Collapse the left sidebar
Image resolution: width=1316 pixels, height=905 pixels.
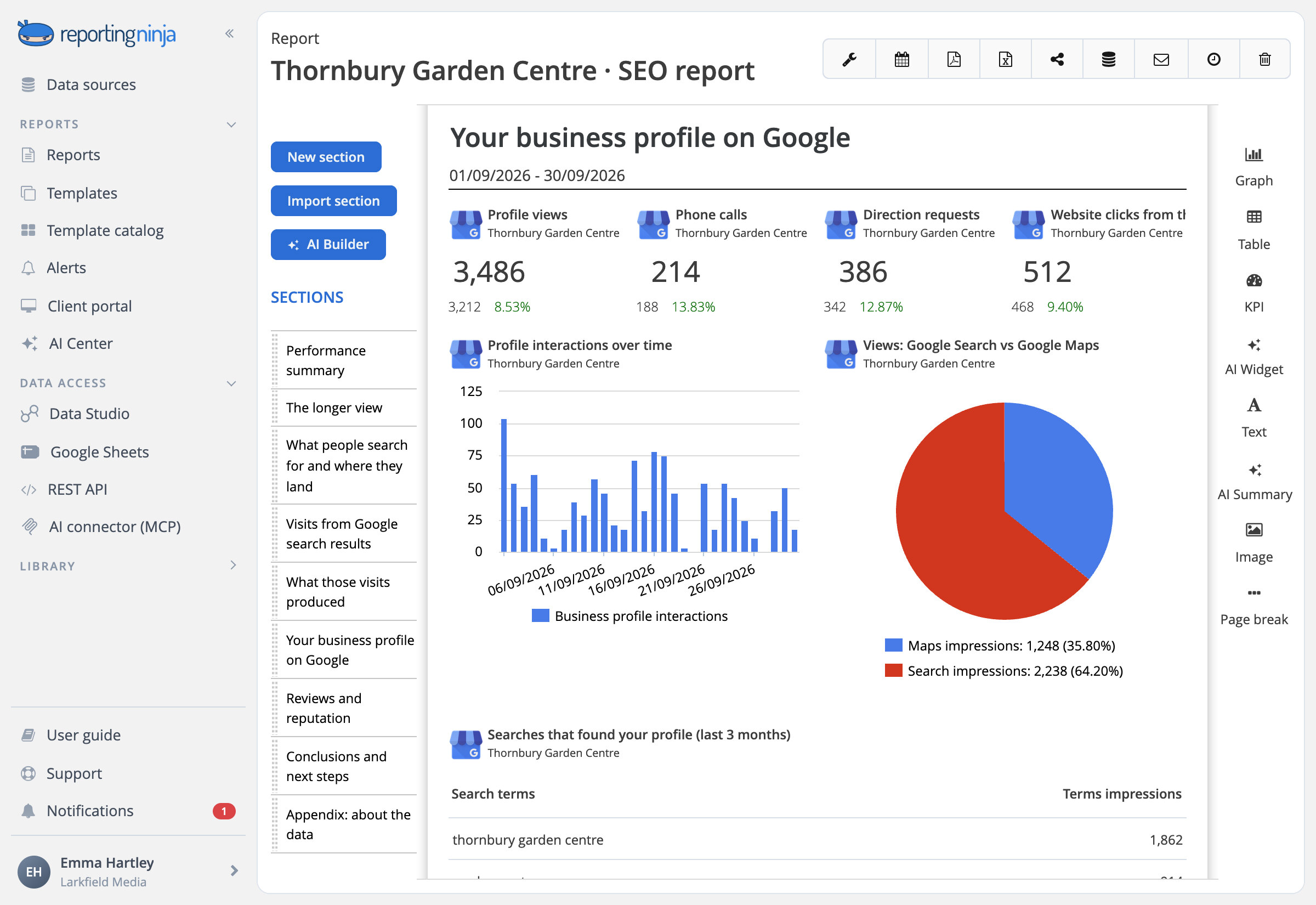230,33
